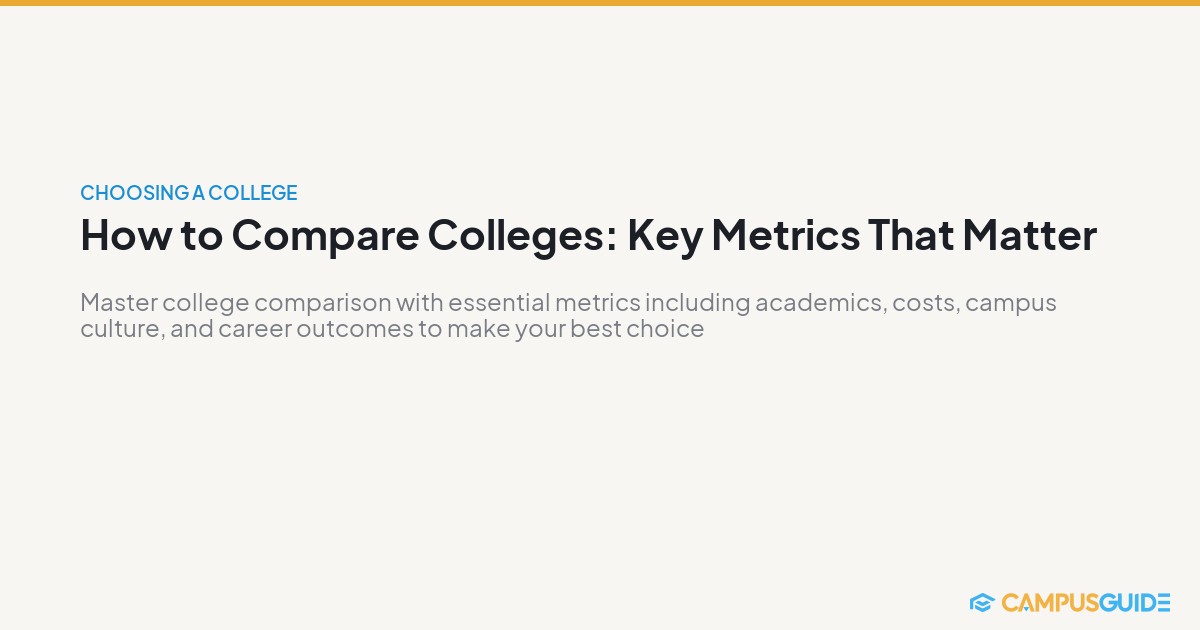The height and width of the screenshot is (630, 1200).
Task: Click the orange accent bar at top
Action: (600, 3)
